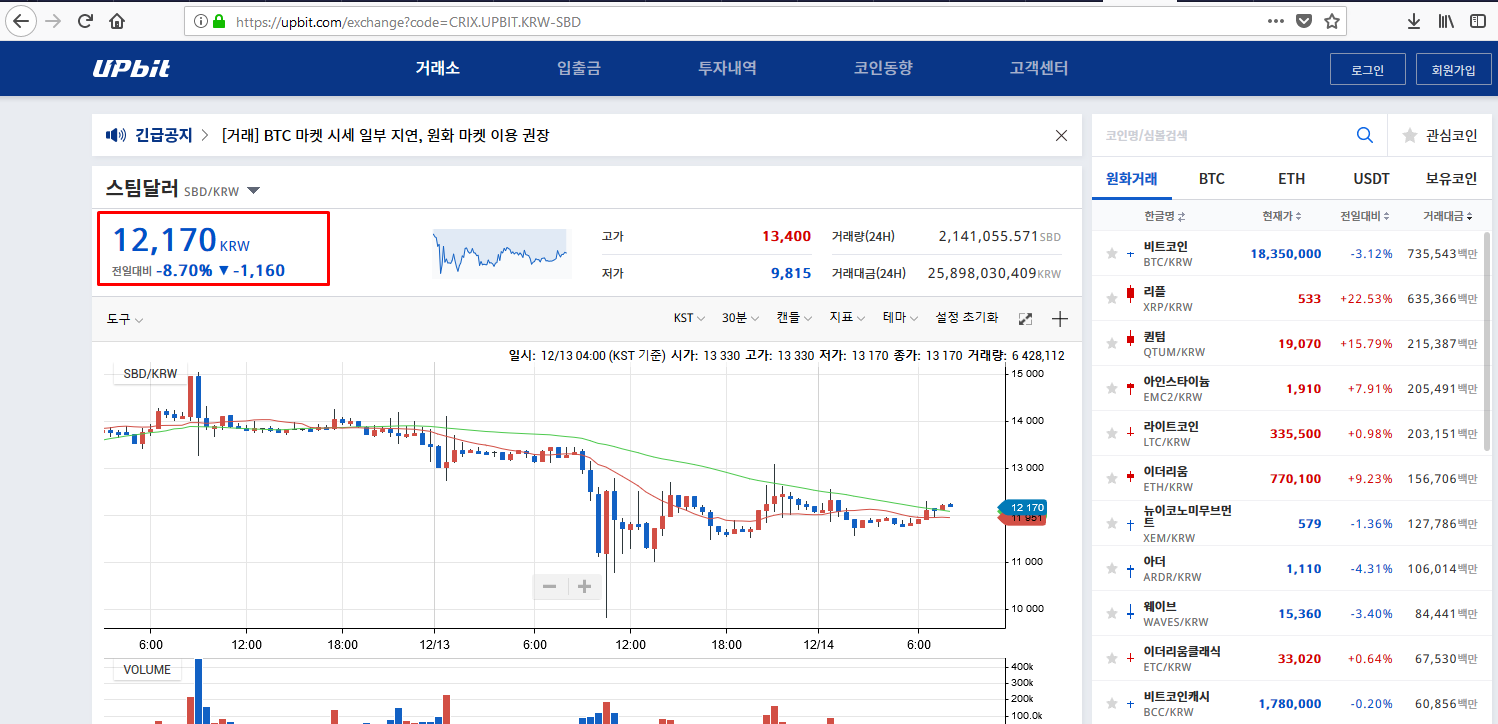Click the UPbit logo

[131, 68]
